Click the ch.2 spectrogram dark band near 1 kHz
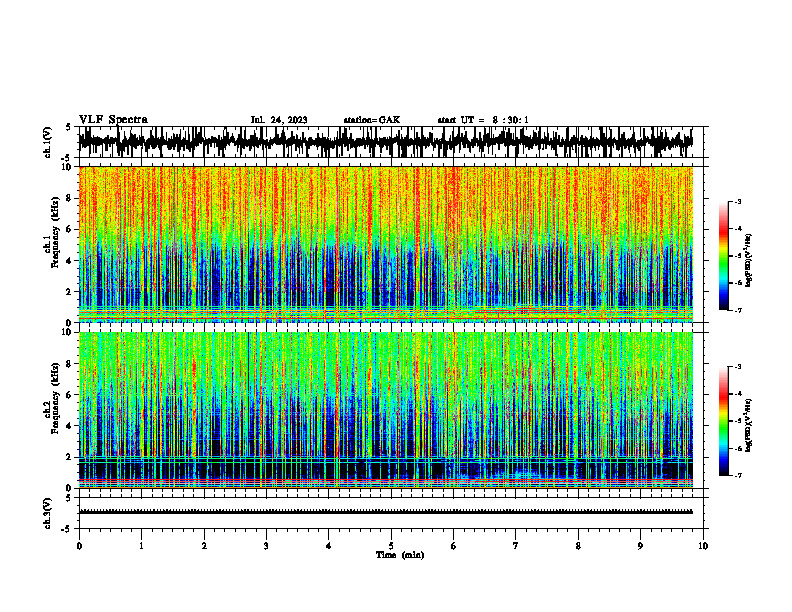792x612 pixels. click(x=385, y=470)
